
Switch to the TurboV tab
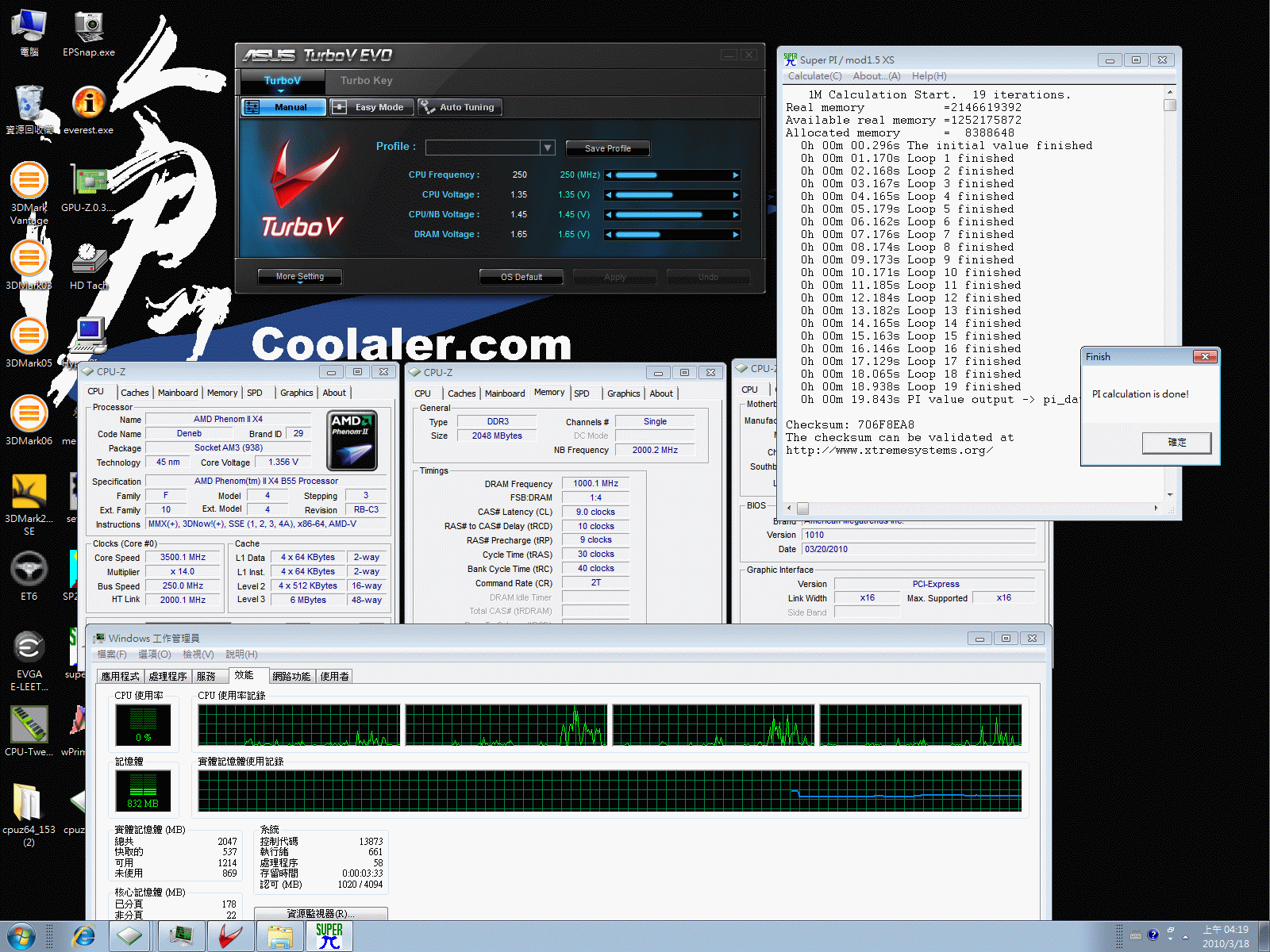pyautogui.click(x=283, y=80)
